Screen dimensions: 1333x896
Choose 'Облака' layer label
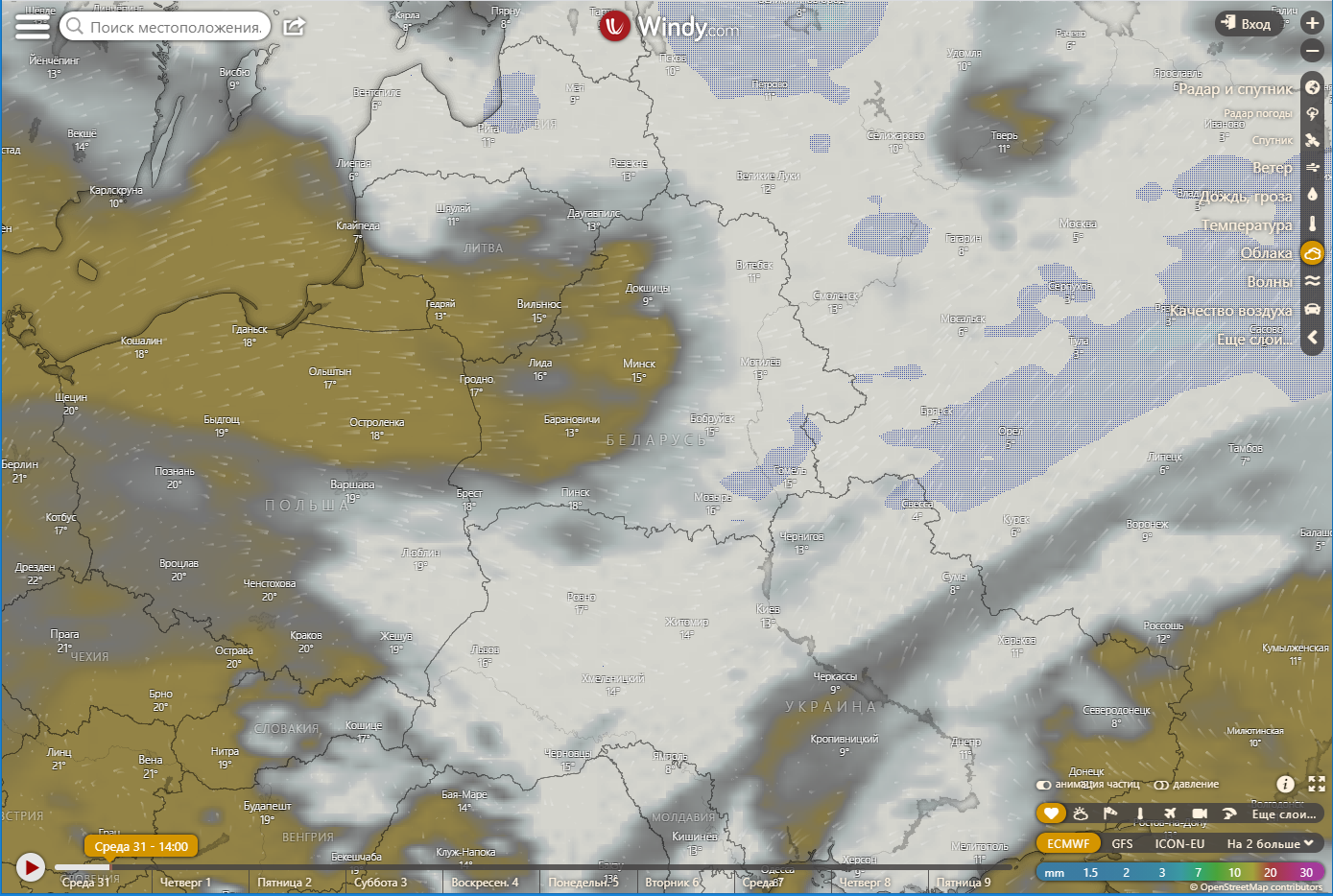pyautogui.click(x=1267, y=253)
